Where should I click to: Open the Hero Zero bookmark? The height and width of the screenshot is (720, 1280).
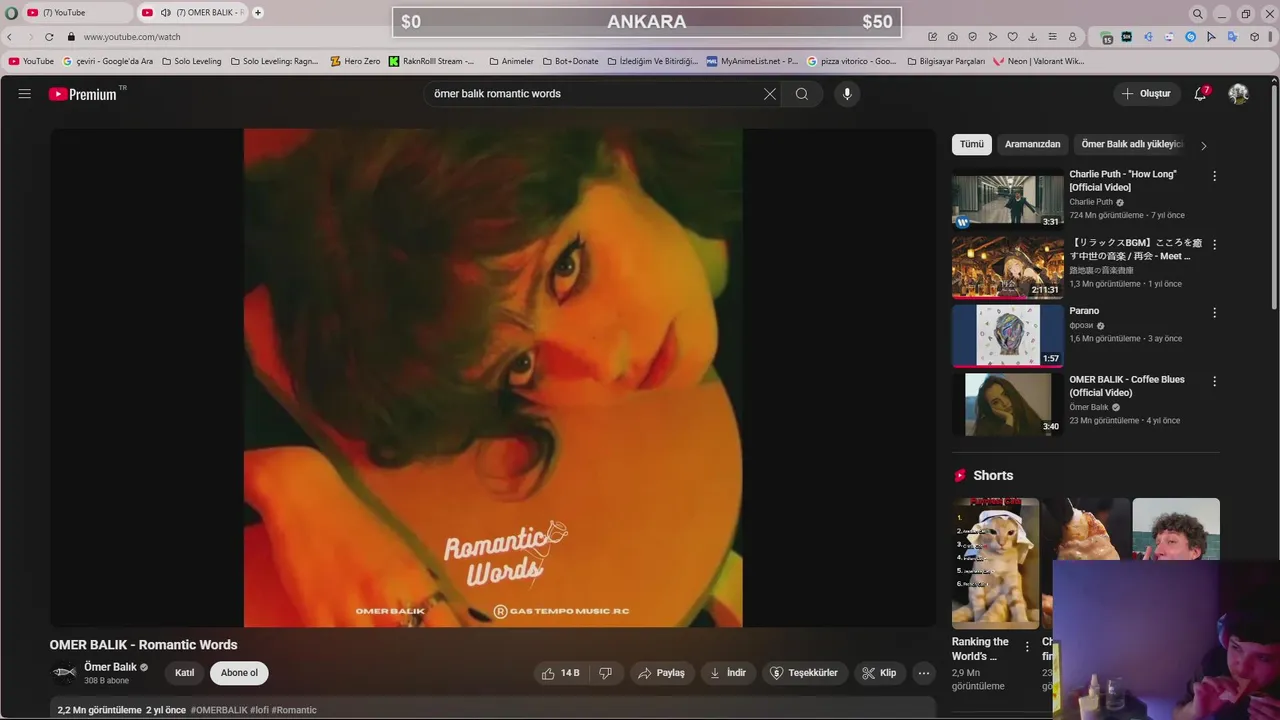(355, 61)
